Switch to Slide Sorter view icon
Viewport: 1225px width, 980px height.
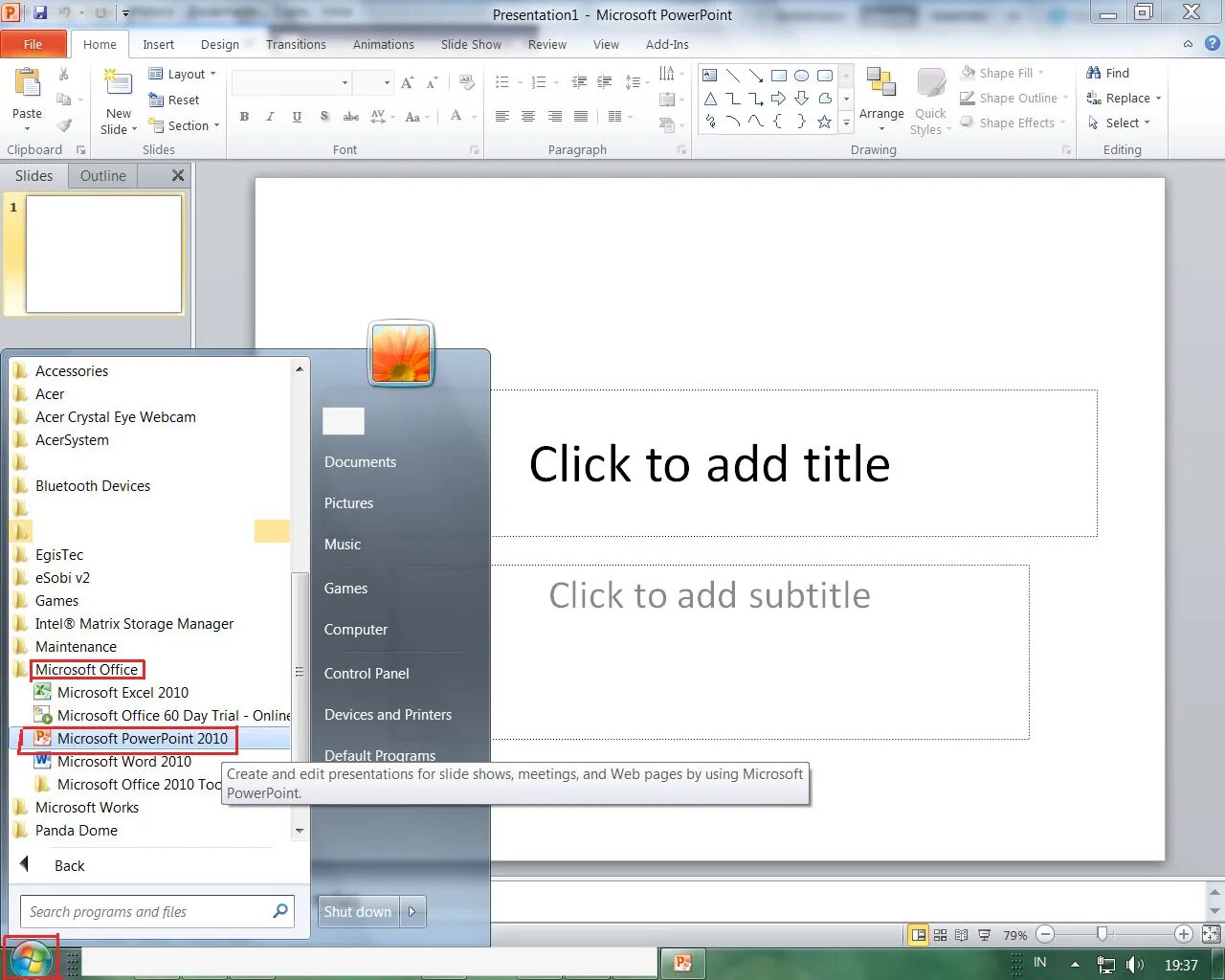tap(941, 935)
